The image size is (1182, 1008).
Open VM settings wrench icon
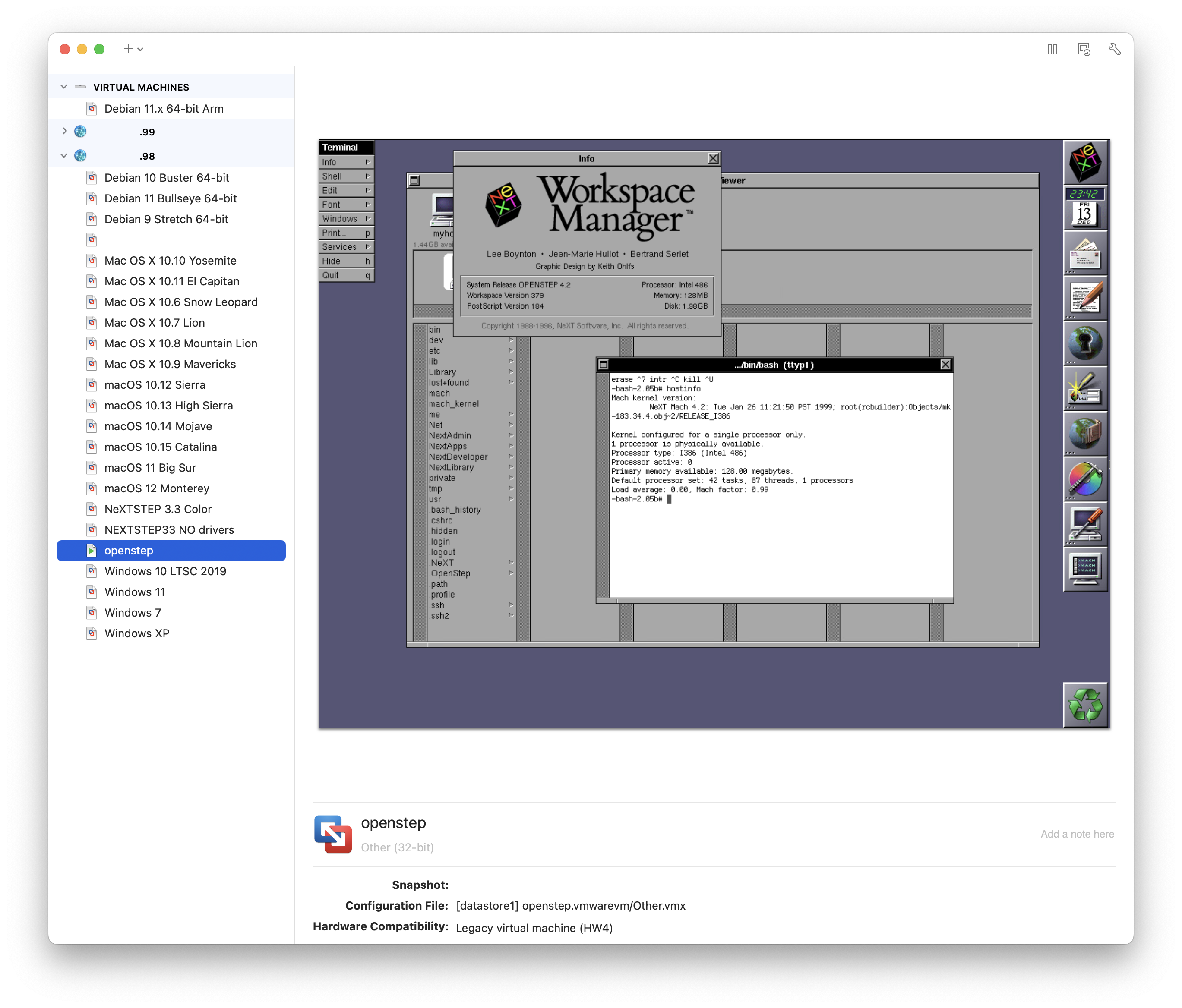coord(1114,50)
